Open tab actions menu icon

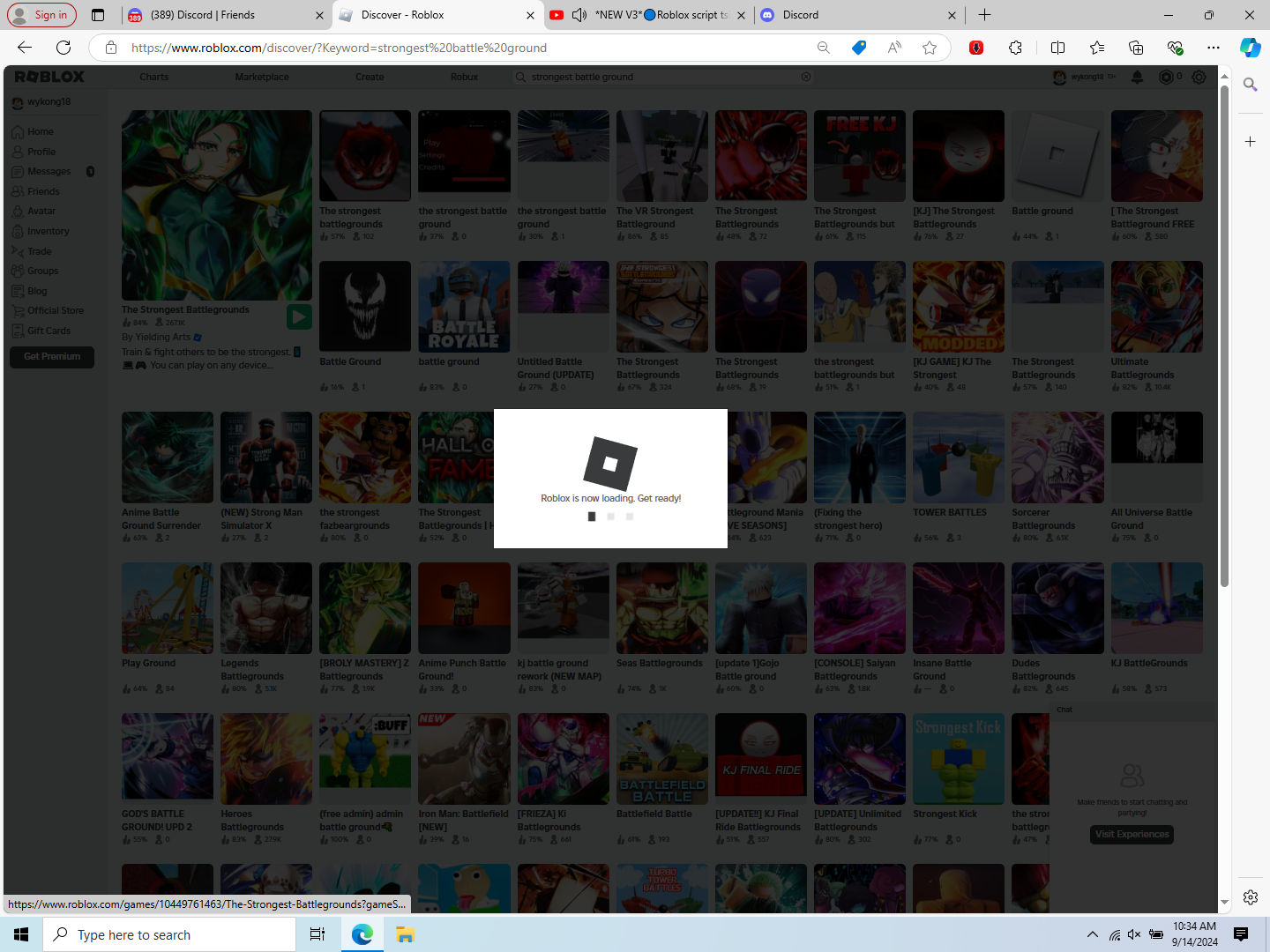(98, 15)
